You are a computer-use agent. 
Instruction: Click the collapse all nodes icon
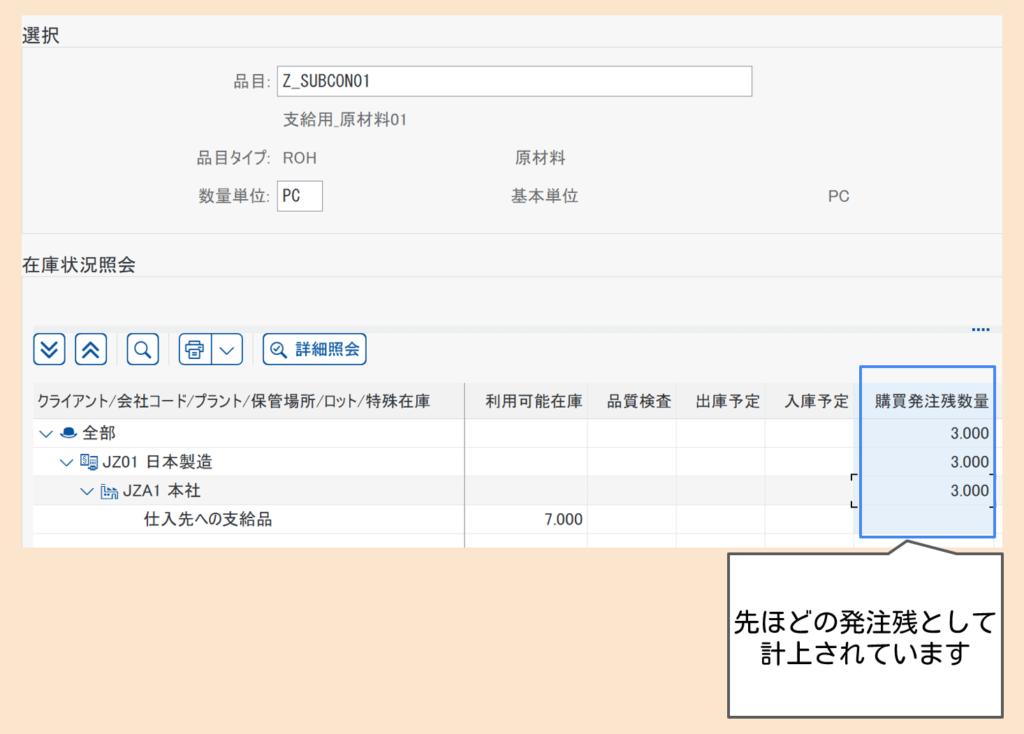click(x=90, y=349)
